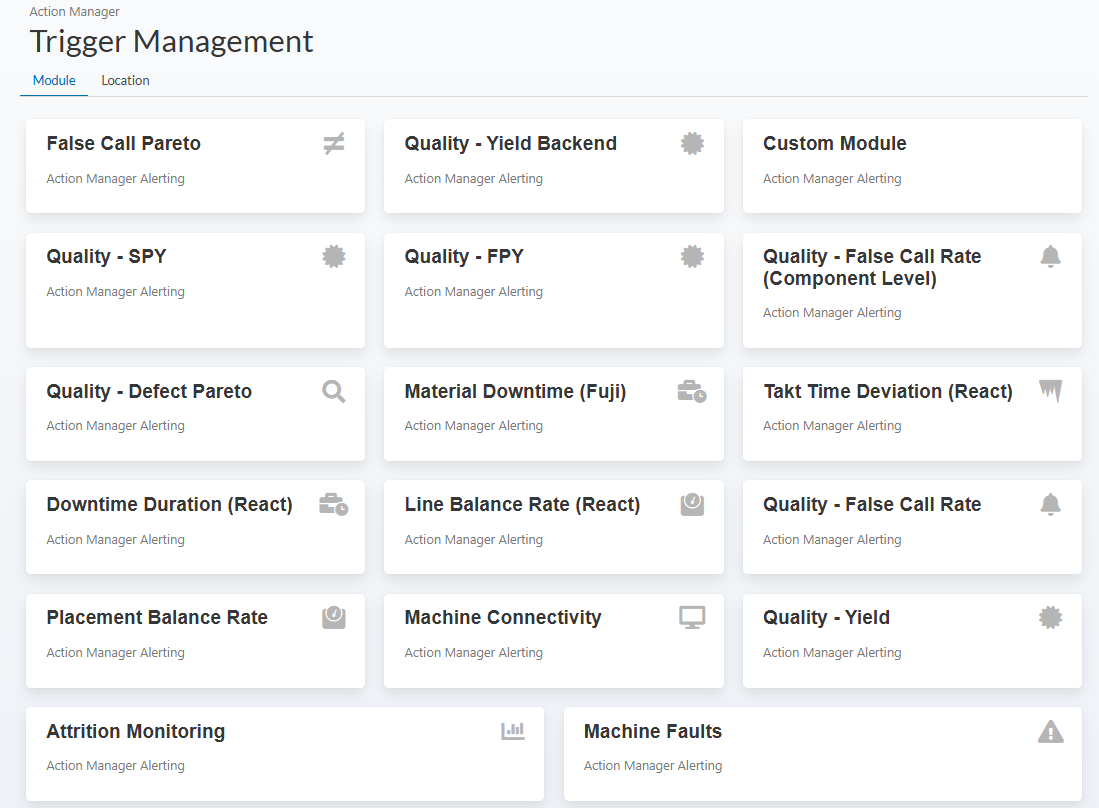Switch to the Location tab
This screenshot has height=808, width=1099.
click(x=125, y=80)
